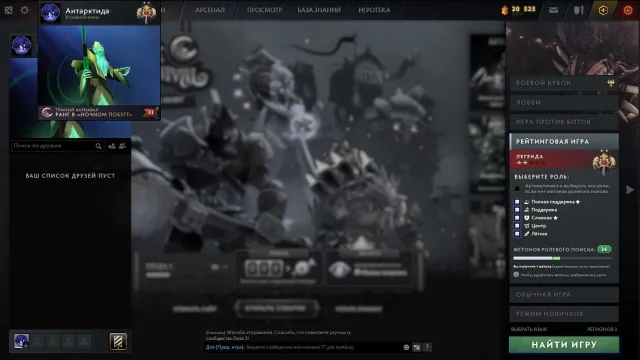Click the Dota logo icon in top-left corner
The height and width of the screenshot is (360, 640).
[x=9, y=10]
